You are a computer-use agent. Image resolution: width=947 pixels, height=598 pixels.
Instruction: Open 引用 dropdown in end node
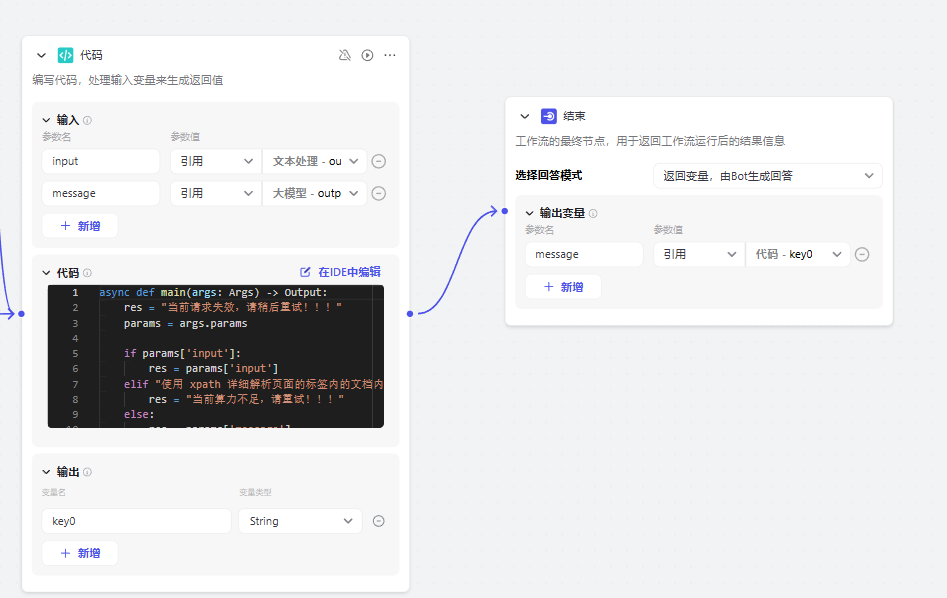pyautogui.click(x=699, y=254)
